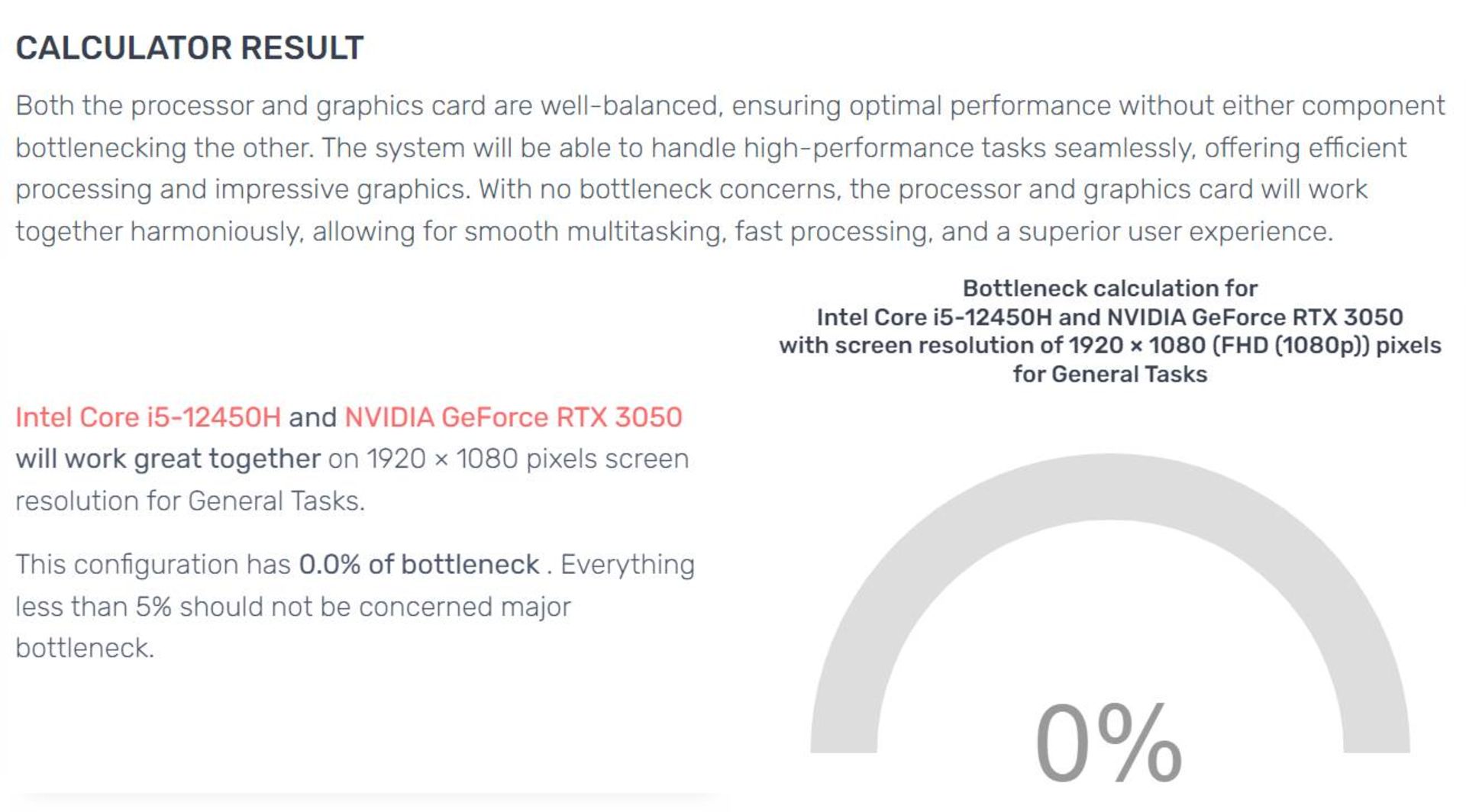1466x812 pixels.
Task: Click the "bottlenecking the other" paragraph line
Action: [711, 147]
